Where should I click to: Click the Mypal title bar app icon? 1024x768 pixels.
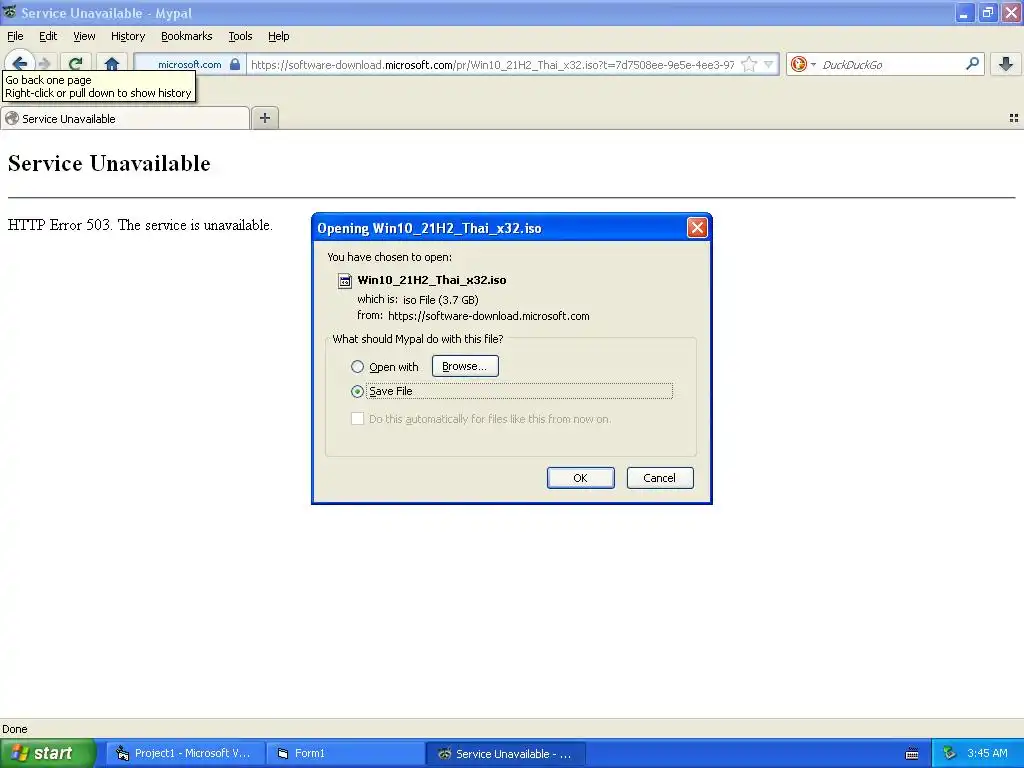(9, 12)
